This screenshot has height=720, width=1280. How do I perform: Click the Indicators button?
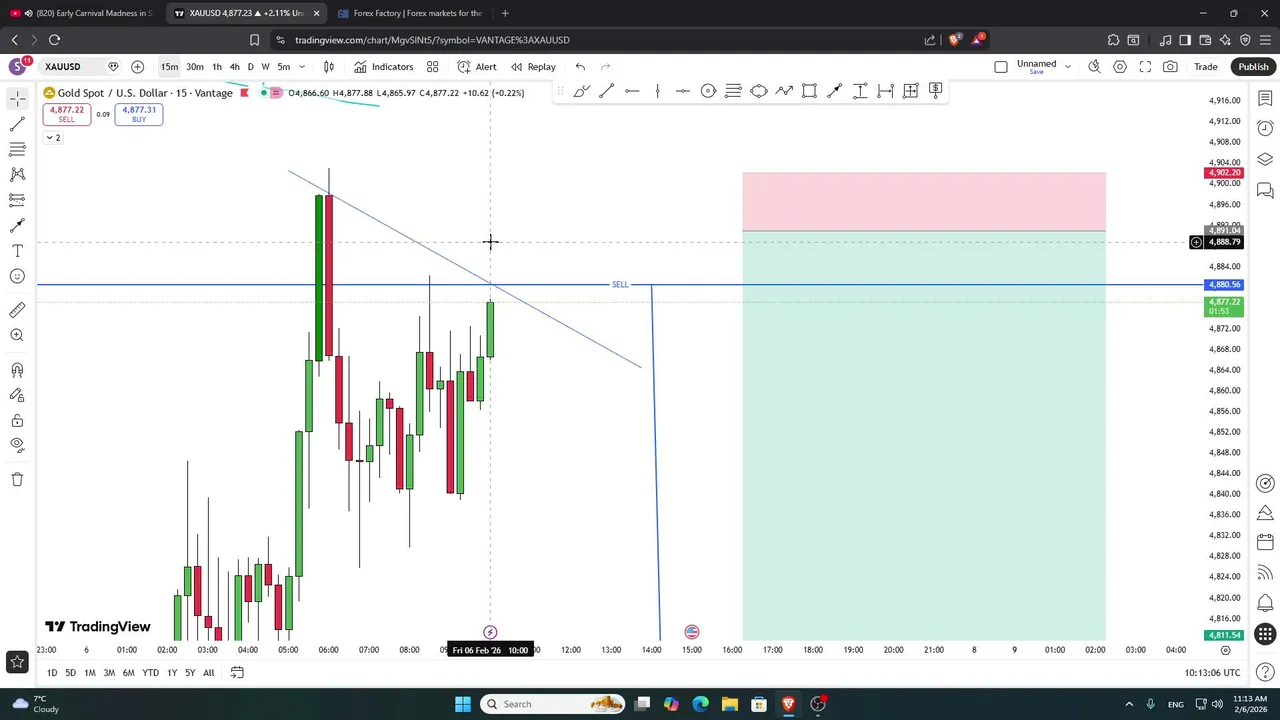(383, 67)
